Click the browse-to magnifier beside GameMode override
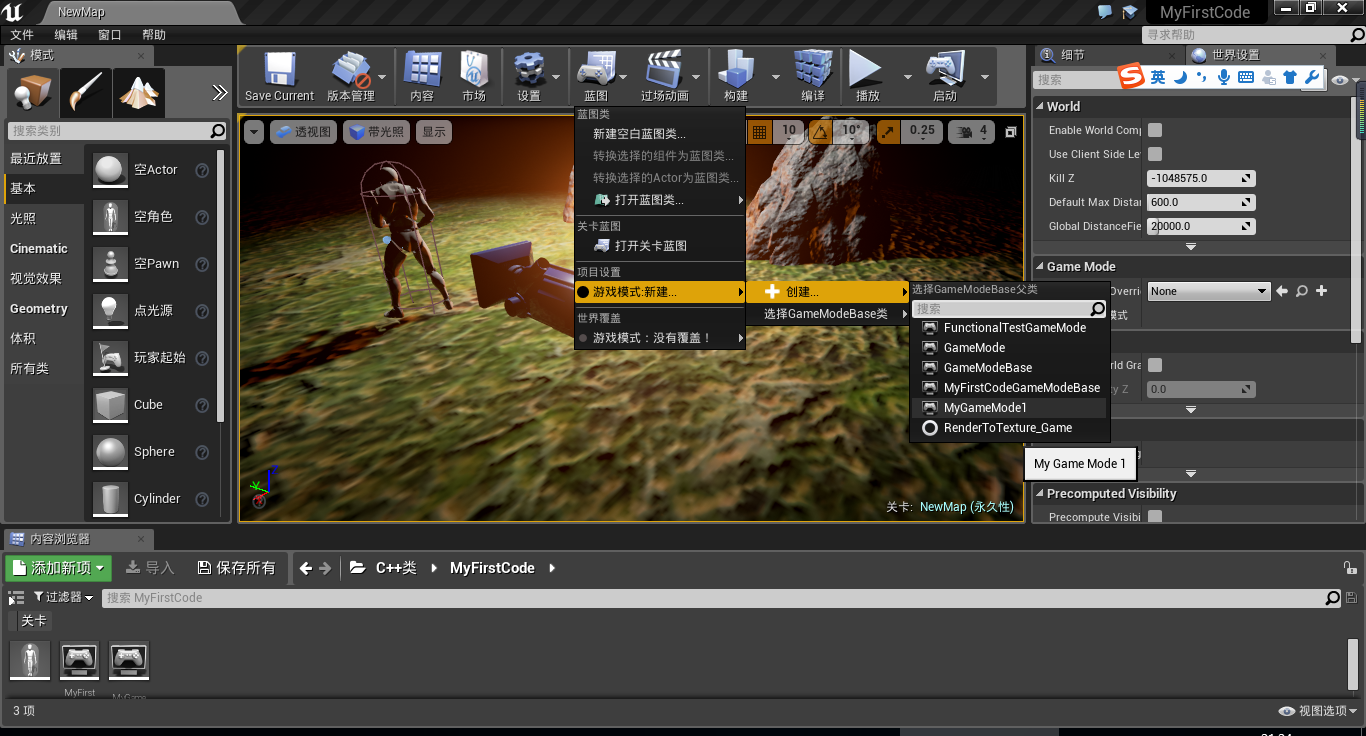The height and width of the screenshot is (736, 1366). [1302, 291]
